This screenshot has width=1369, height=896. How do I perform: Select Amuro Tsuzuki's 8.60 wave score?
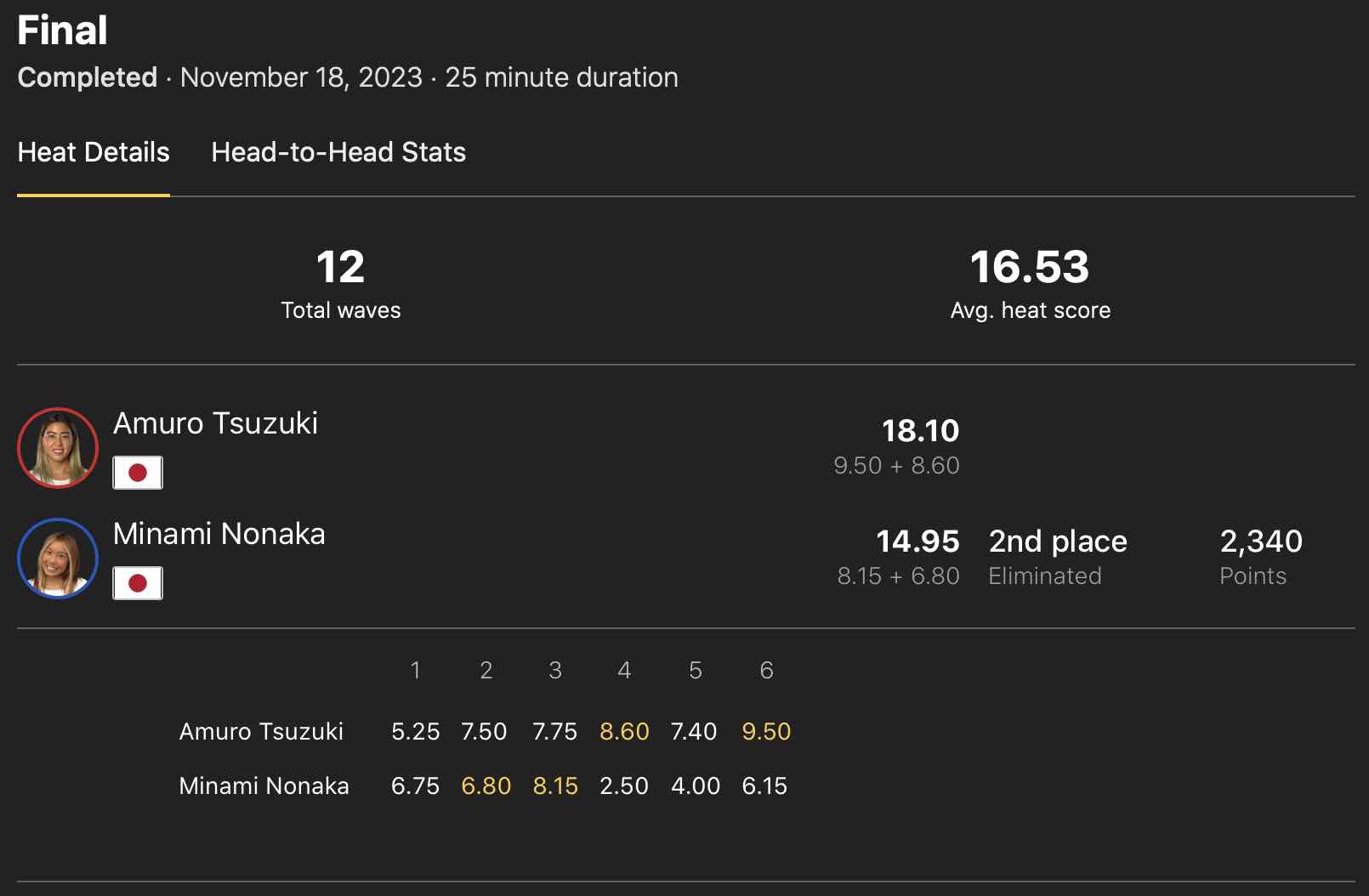click(624, 731)
